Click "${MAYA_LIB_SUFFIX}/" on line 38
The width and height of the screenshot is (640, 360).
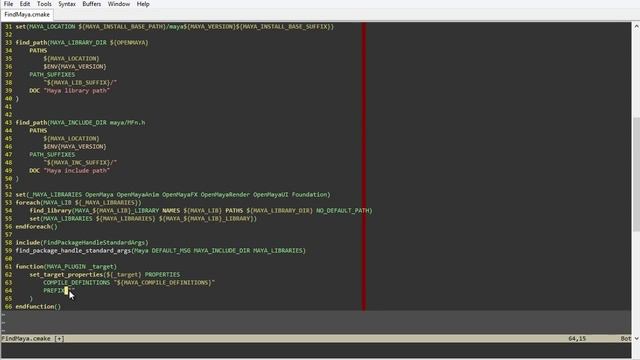coord(80,82)
